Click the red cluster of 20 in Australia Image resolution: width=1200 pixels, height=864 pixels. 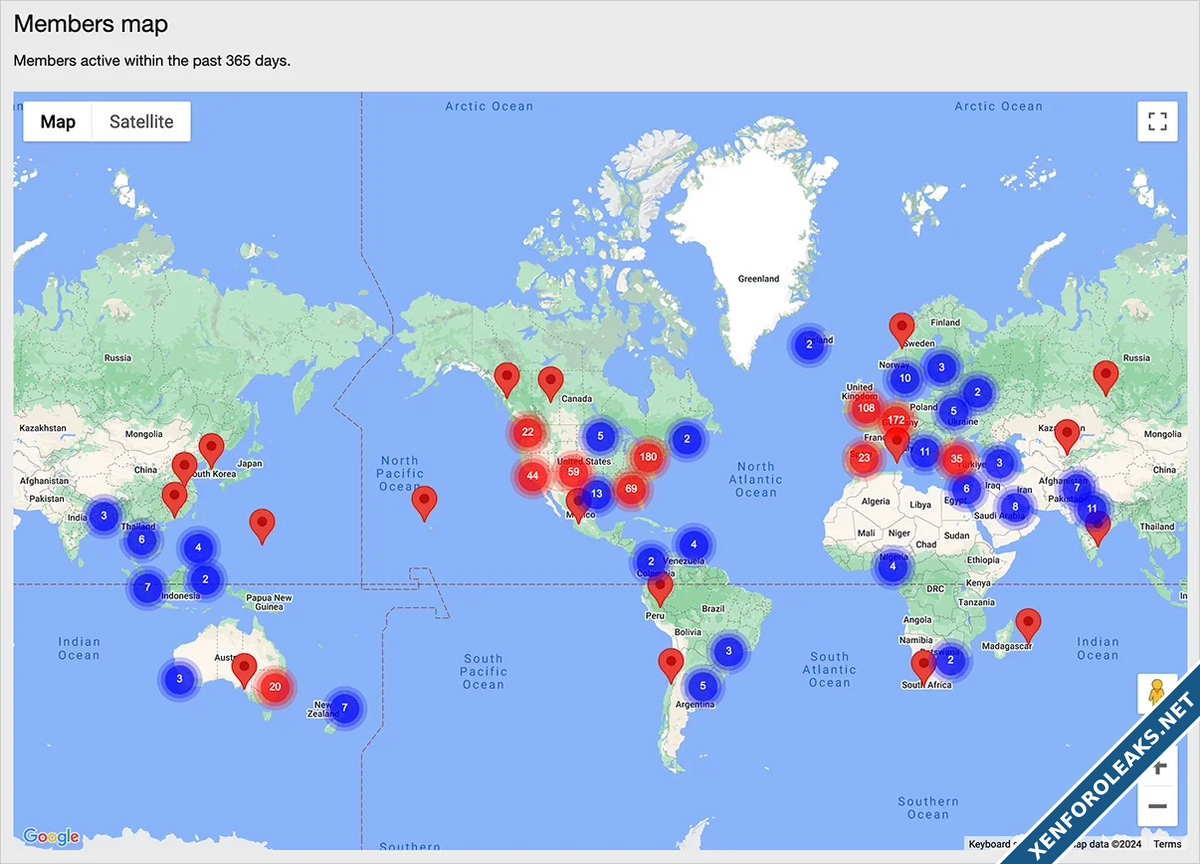point(276,687)
